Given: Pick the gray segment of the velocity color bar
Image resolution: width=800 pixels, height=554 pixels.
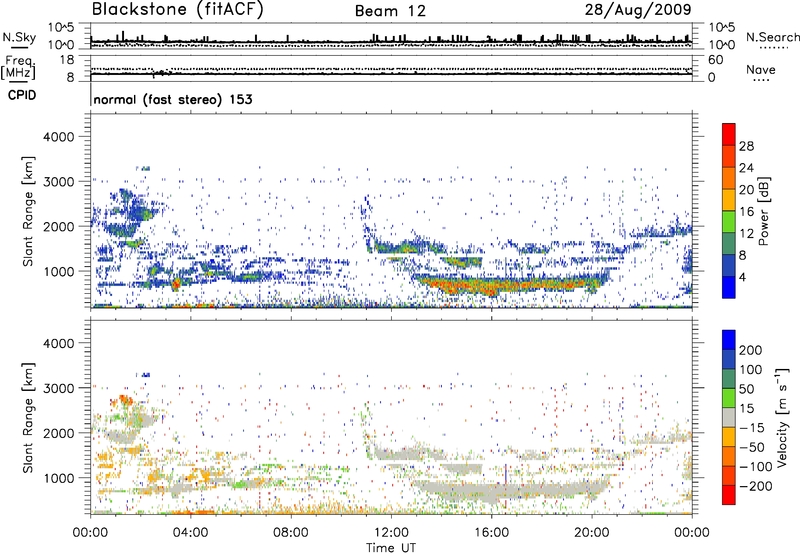Looking at the screenshot, I should [x=729, y=417].
